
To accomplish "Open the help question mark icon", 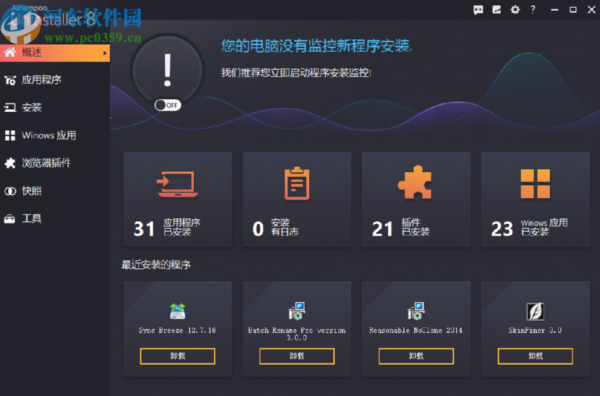I will [533, 10].
